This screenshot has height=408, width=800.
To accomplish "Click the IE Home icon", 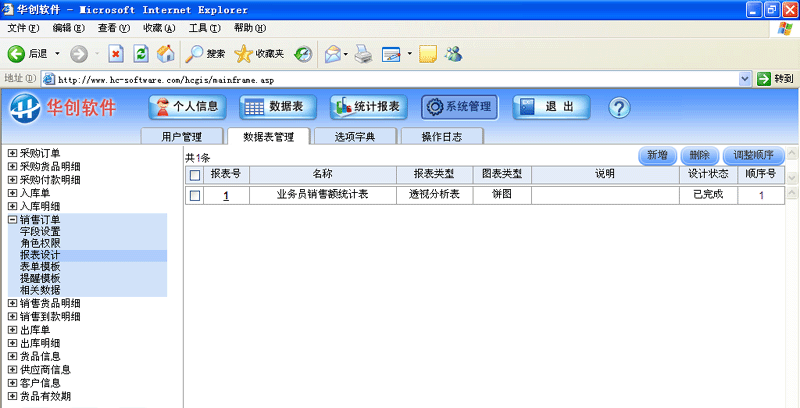I will pos(166,53).
